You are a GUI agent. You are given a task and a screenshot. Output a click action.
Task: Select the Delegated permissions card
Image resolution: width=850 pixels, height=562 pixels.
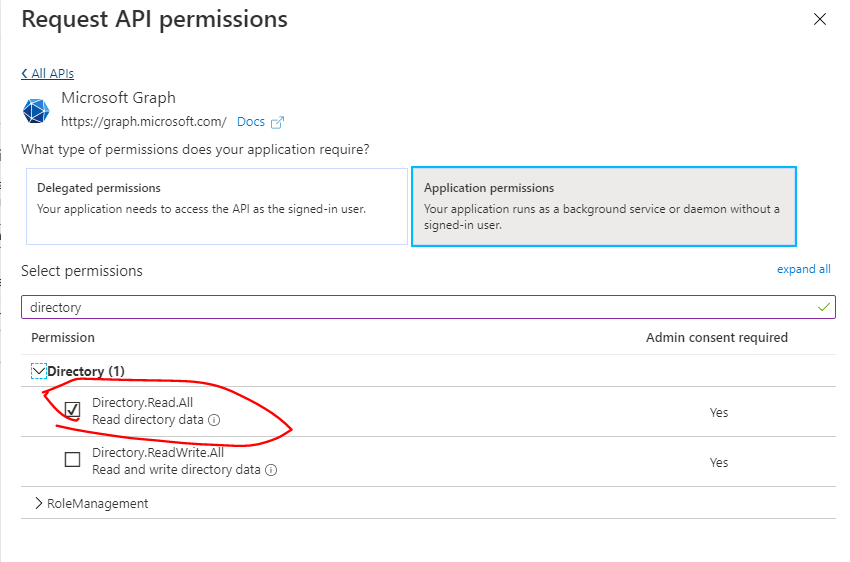point(217,206)
